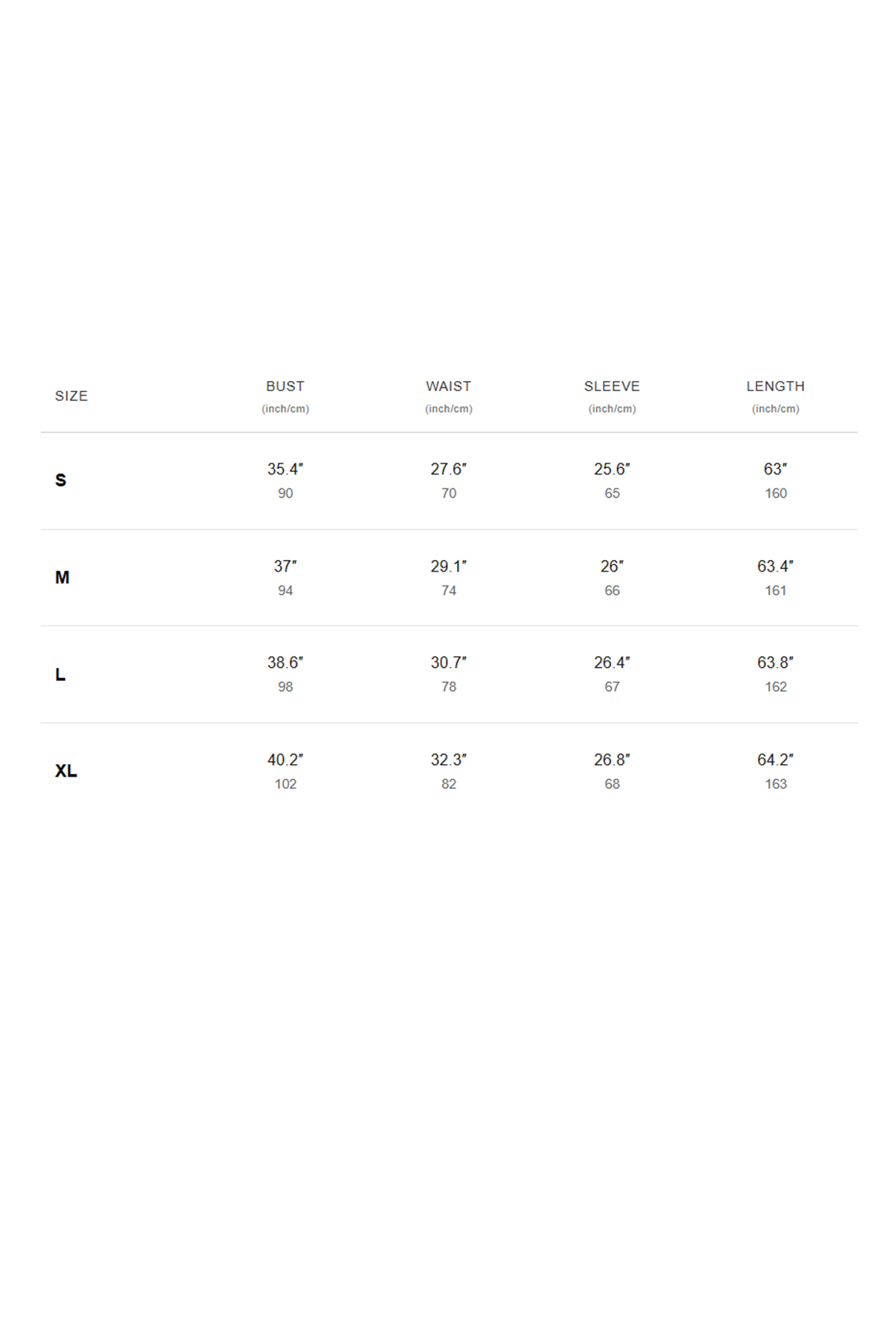The width and height of the screenshot is (896, 1344).
Task: Click the 30.7" waist value for L
Action: (x=449, y=663)
